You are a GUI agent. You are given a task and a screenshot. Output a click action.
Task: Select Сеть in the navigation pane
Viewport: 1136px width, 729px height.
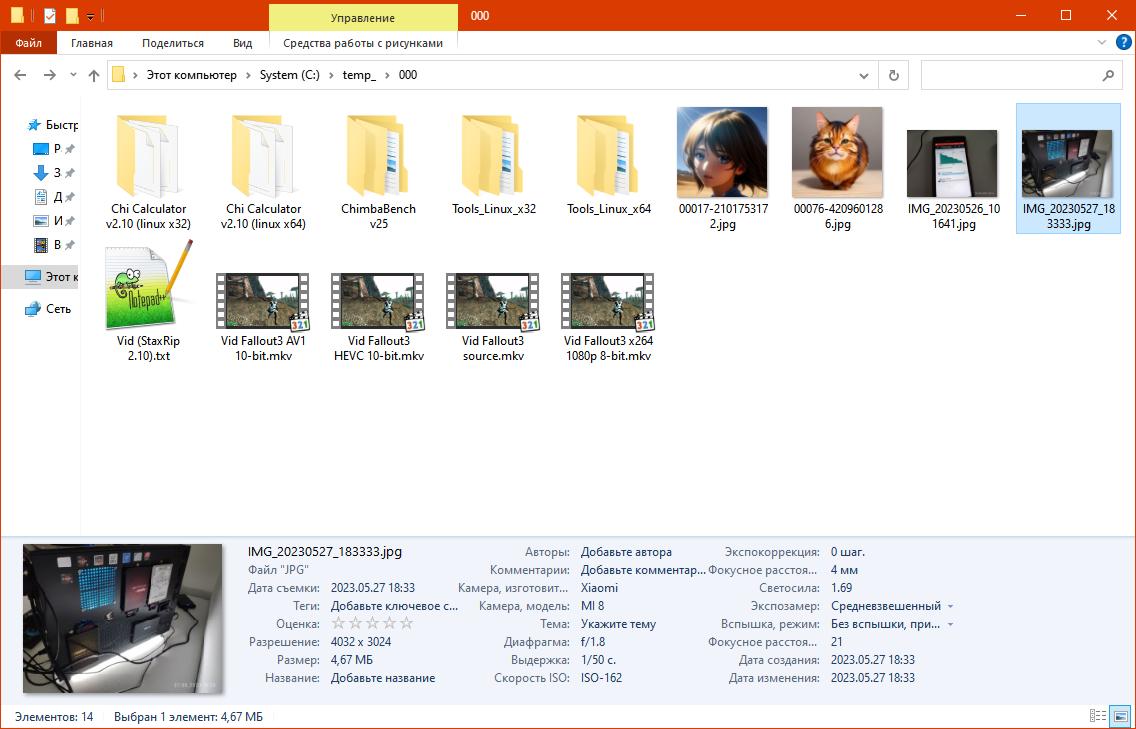47,309
